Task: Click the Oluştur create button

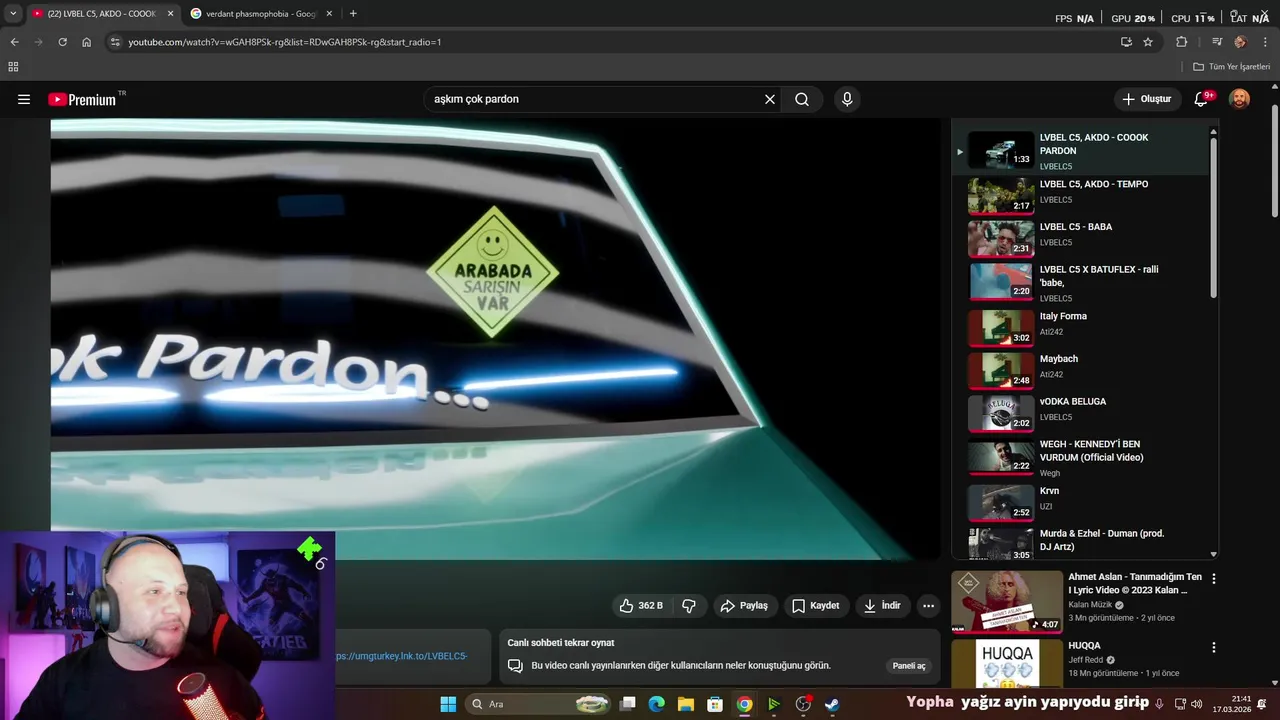Action: point(1146,99)
